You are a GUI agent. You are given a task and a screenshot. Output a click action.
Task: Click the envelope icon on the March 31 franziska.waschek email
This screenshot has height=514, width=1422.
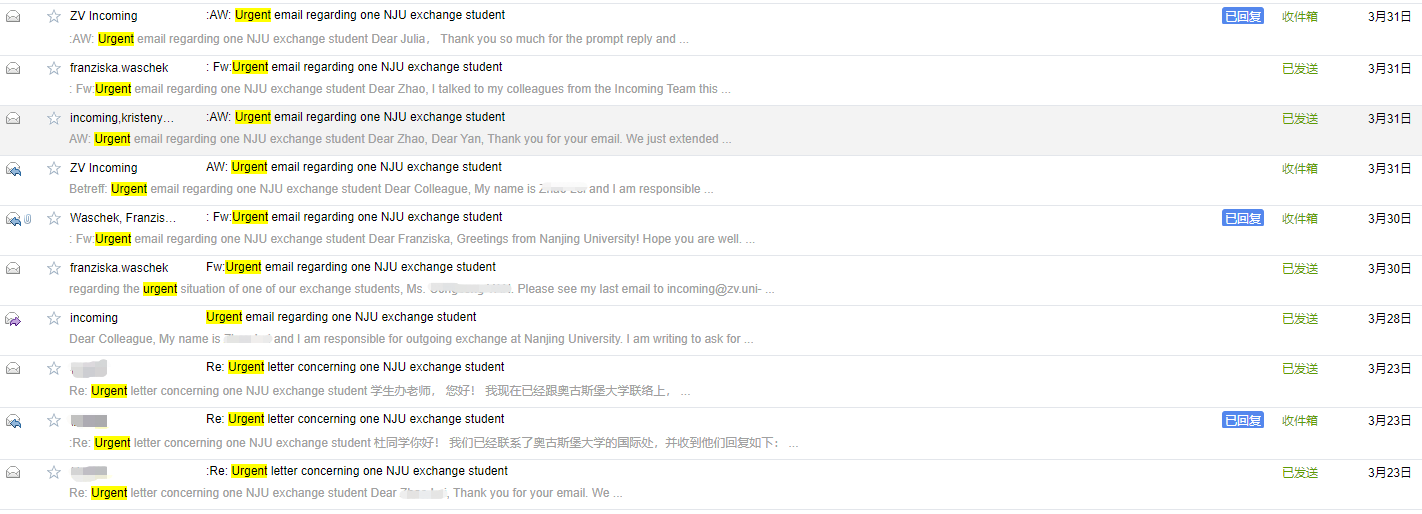coord(13,68)
